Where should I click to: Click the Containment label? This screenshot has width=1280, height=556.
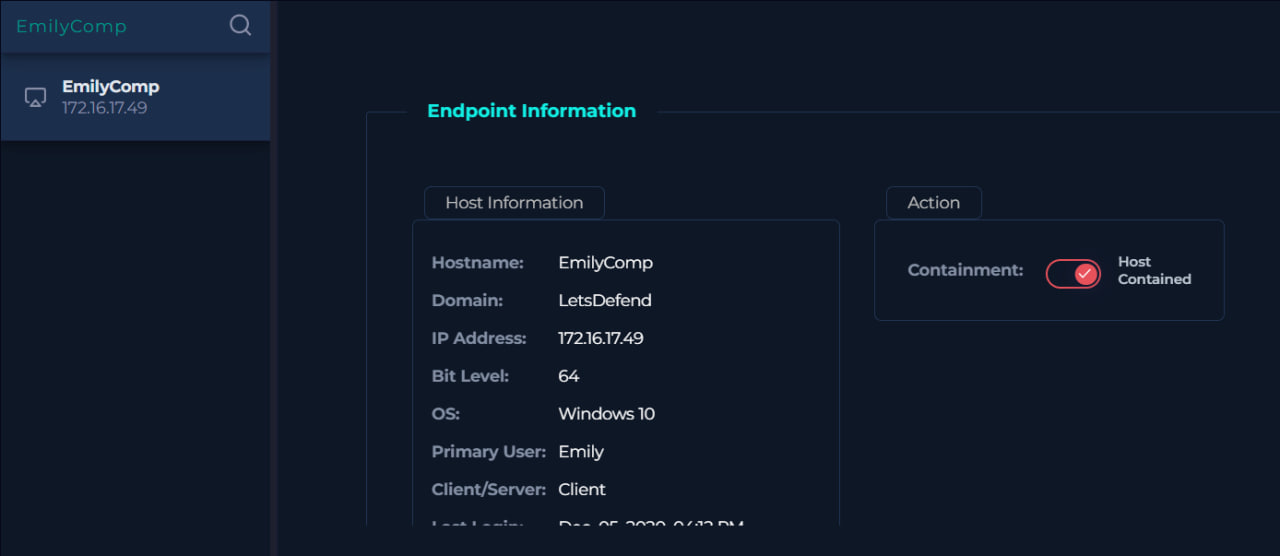[965, 270]
